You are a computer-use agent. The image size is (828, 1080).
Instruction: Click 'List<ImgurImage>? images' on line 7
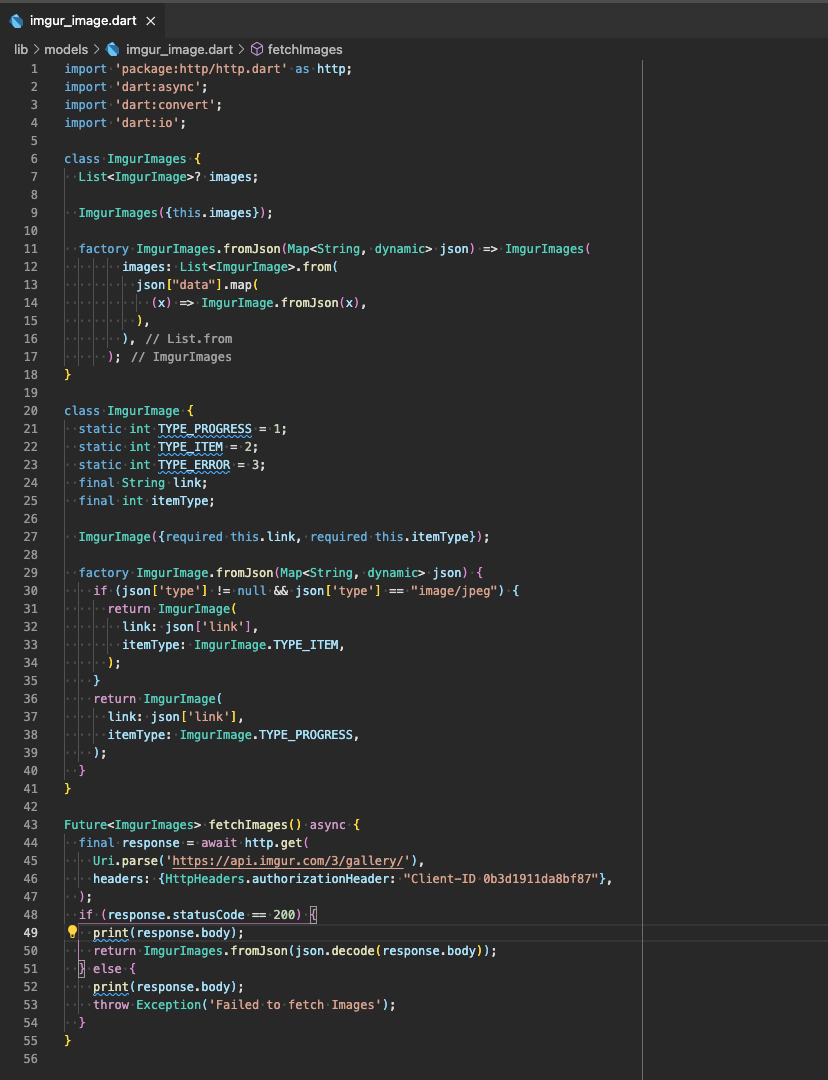165,176
